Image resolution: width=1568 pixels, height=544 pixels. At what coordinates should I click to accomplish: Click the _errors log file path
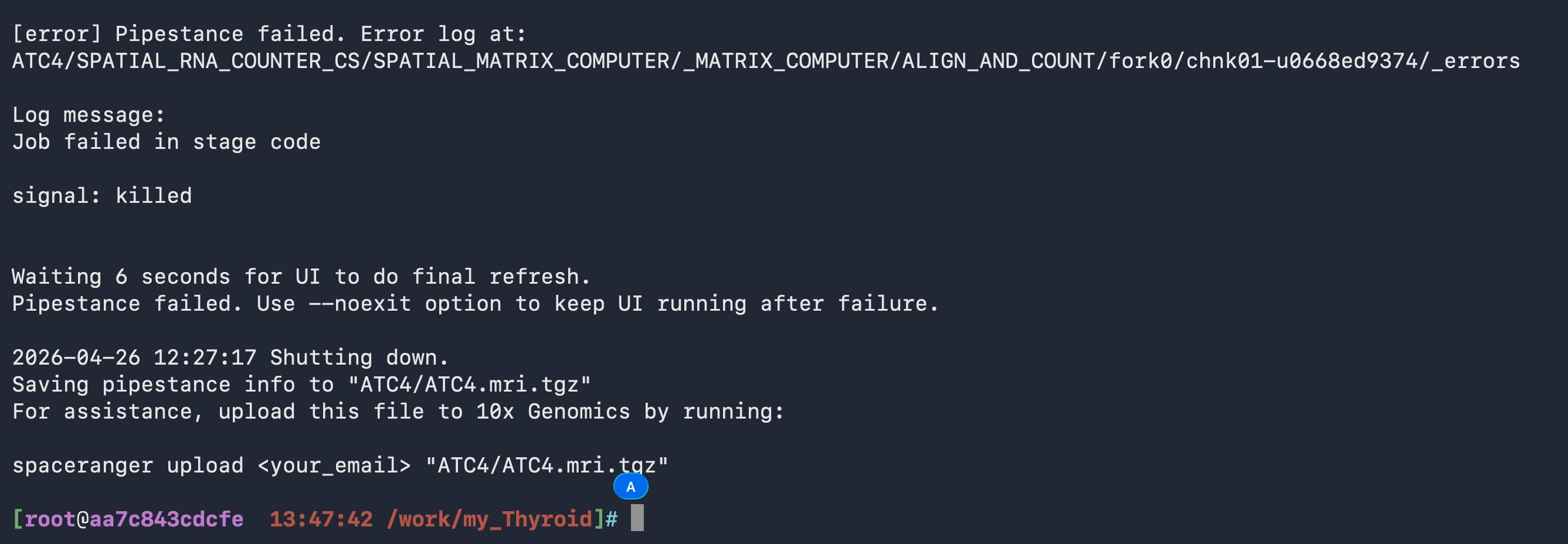[765, 61]
